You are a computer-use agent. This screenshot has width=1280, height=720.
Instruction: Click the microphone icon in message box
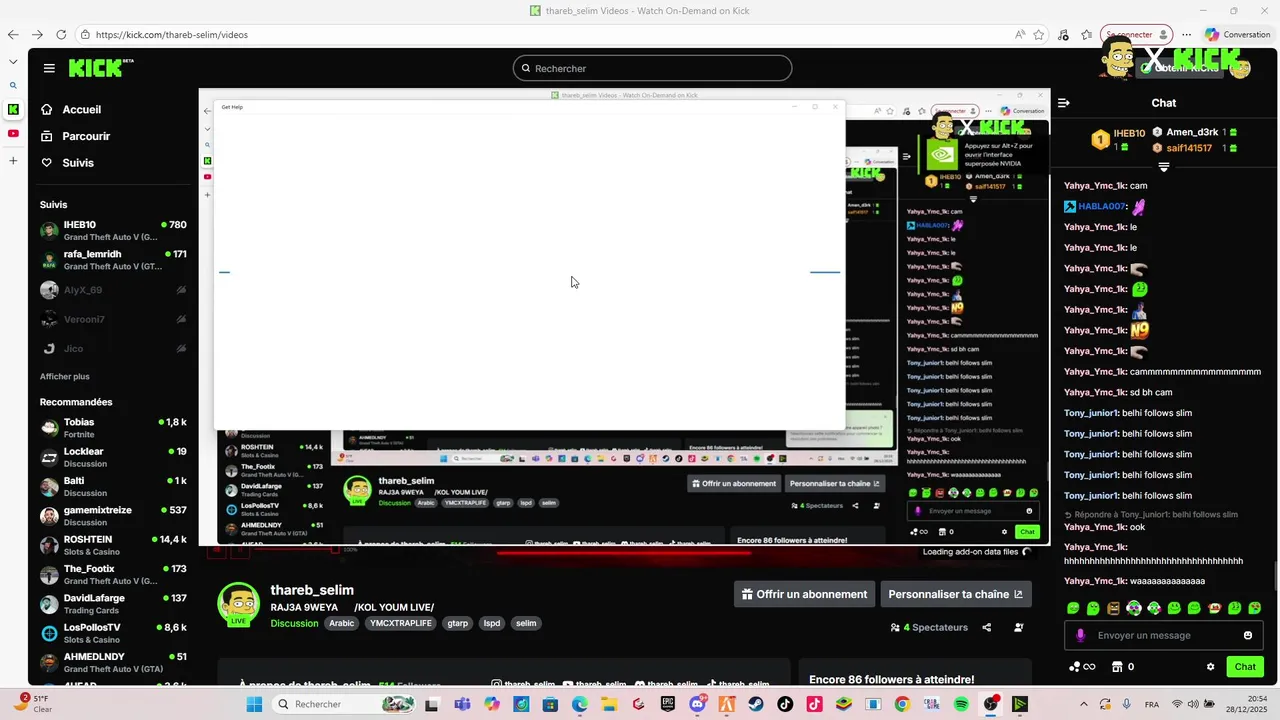coord(1080,635)
